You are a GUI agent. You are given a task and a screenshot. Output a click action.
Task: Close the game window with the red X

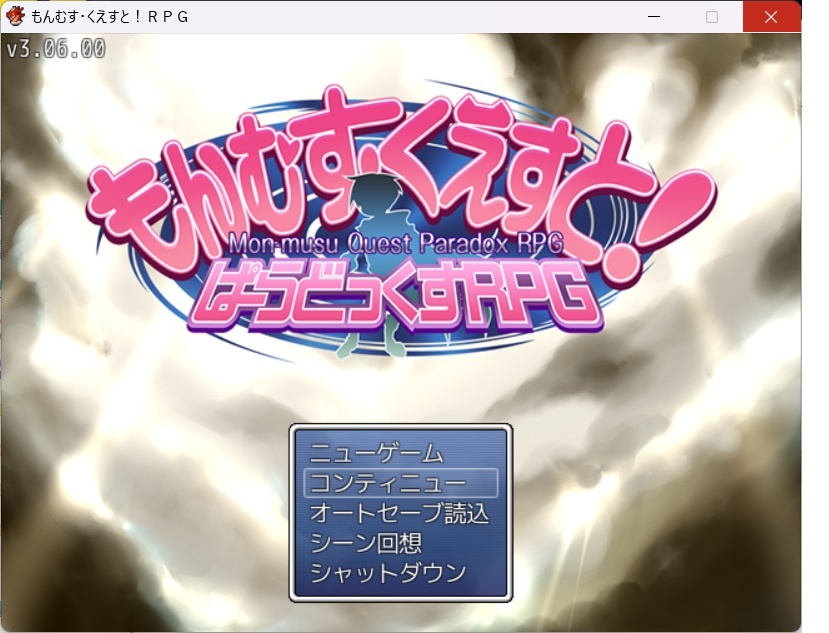point(771,17)
